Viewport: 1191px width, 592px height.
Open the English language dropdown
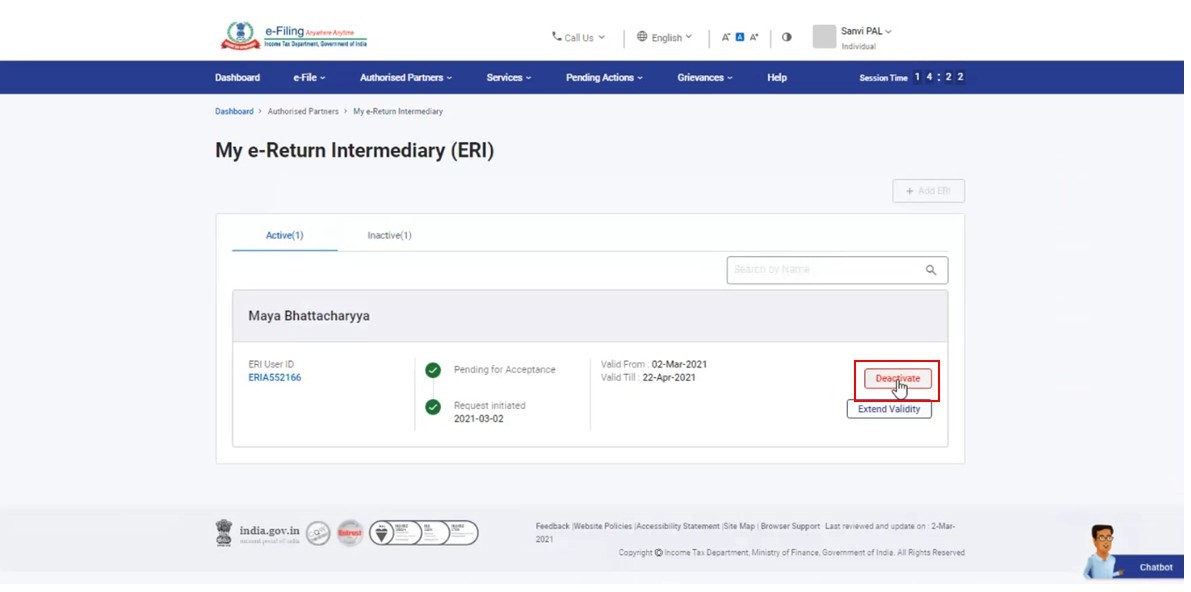point(665,37)
